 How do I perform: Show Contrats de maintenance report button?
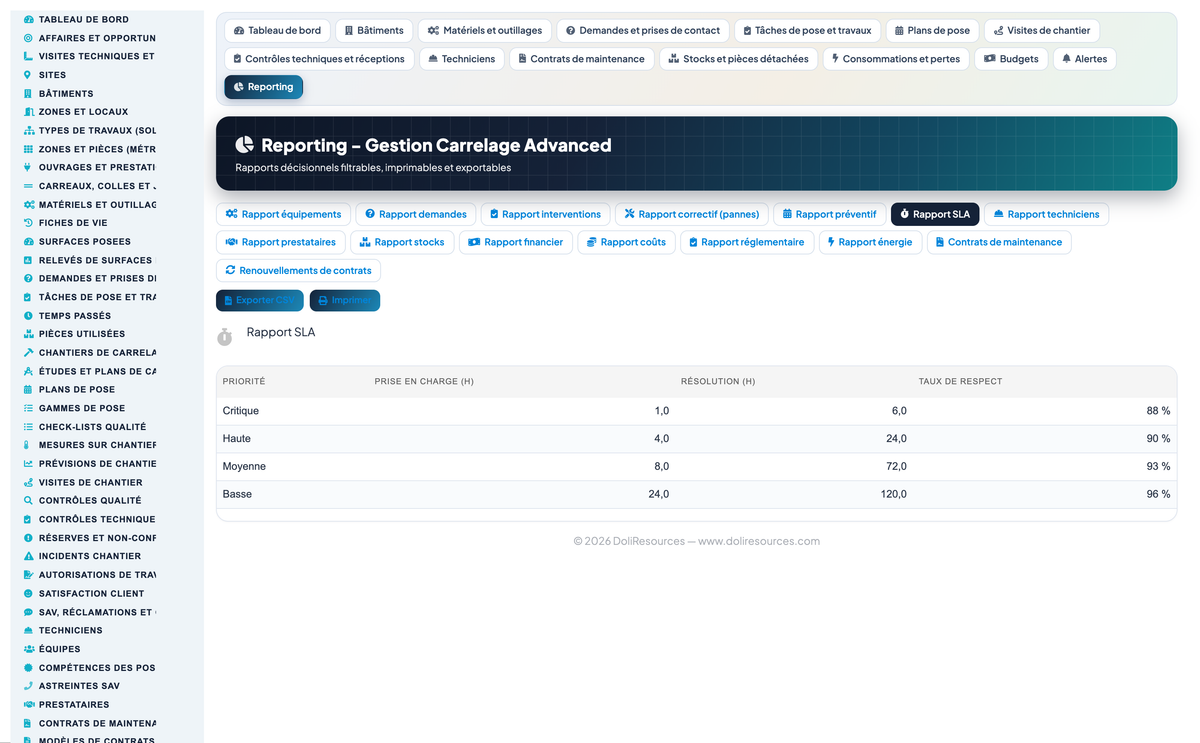click(x=999, y=242)
